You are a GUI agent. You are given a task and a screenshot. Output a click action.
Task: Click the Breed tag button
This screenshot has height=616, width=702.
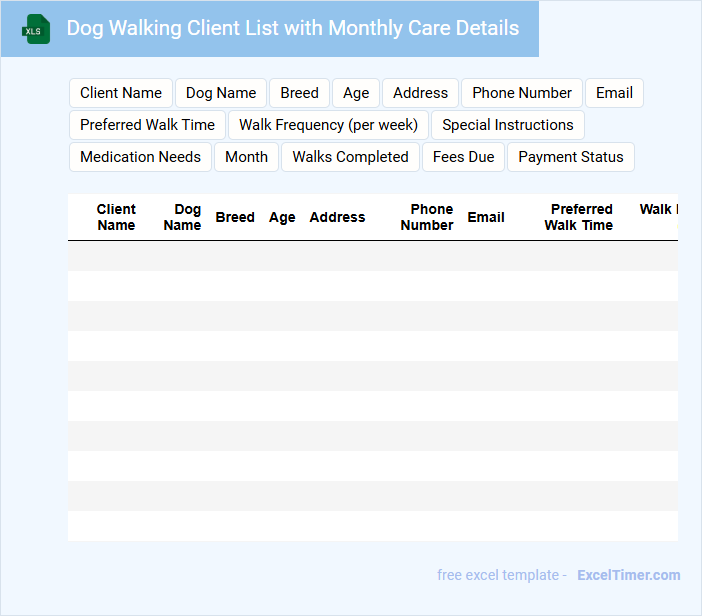point(299,93)
